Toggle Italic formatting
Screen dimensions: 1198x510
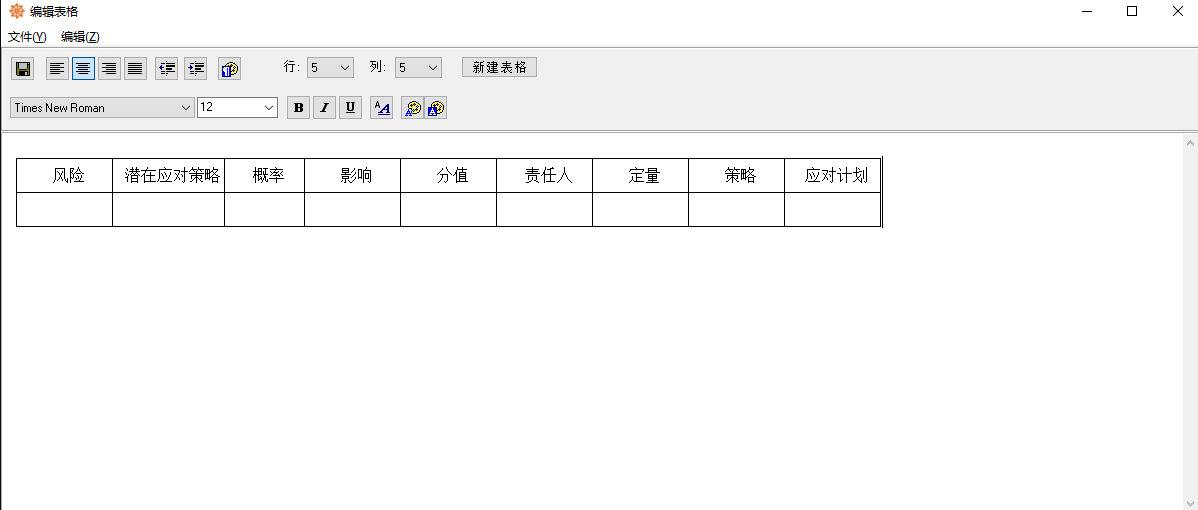pyautogui.click(x=324, y=108)
